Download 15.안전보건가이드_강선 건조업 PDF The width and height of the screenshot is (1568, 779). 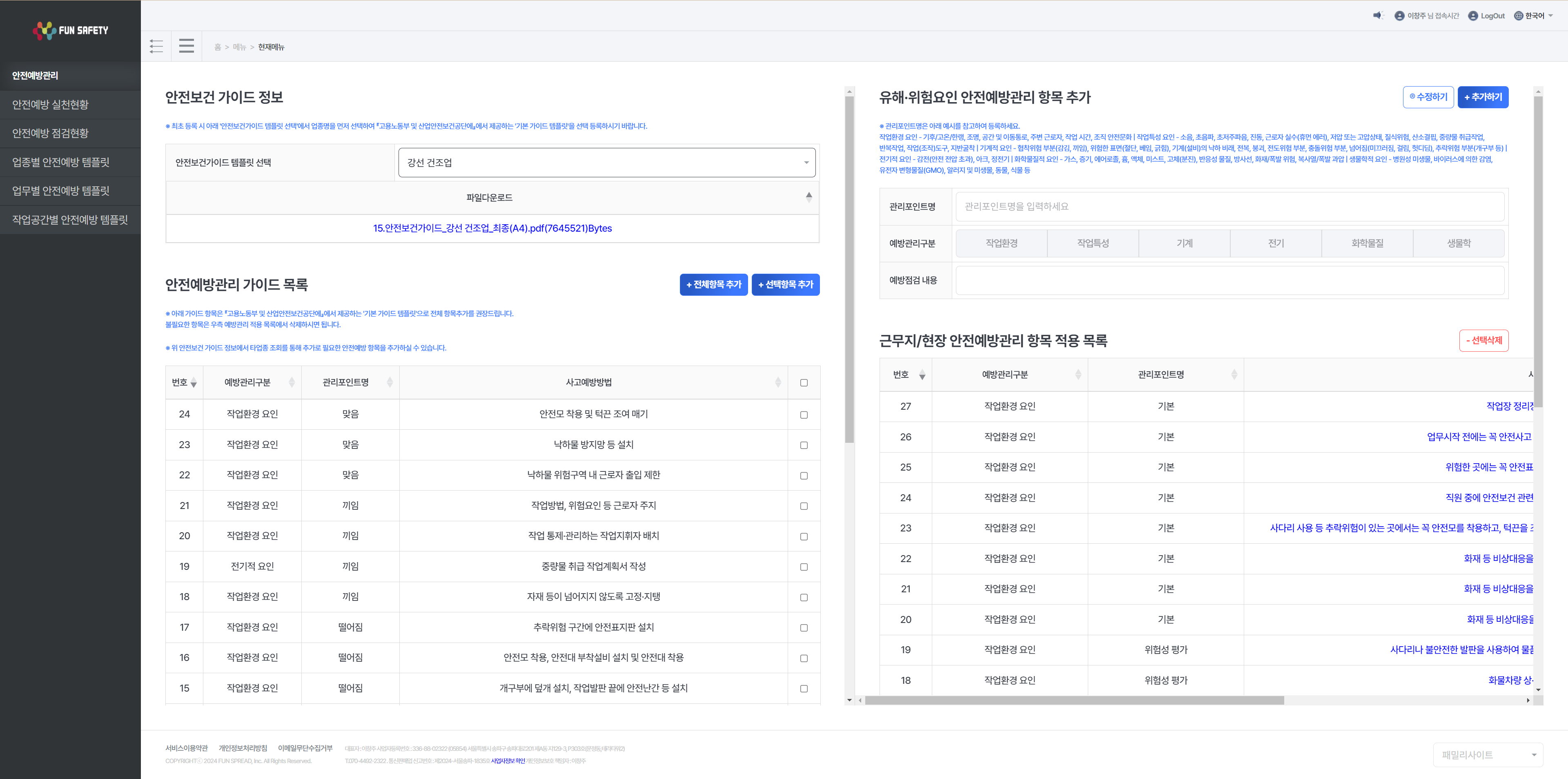(492, 228)
